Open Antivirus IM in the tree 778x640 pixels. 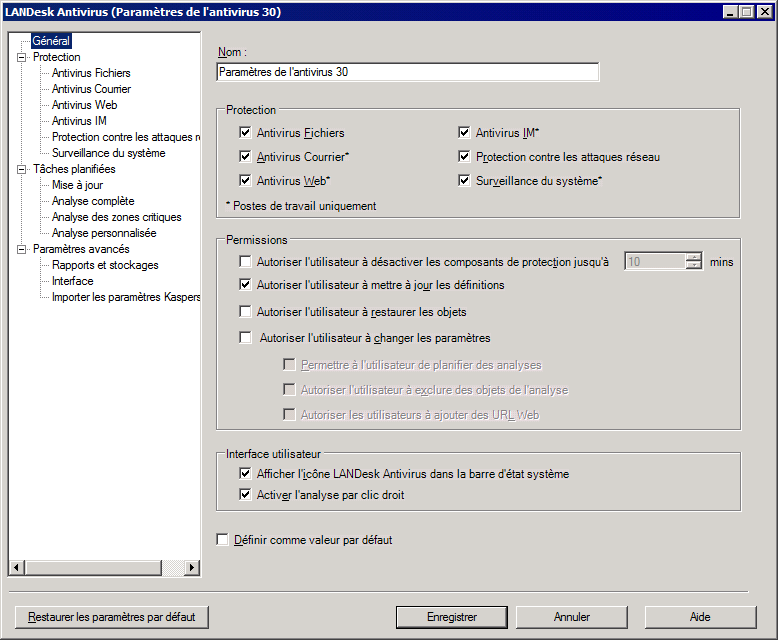click(79, 121)
